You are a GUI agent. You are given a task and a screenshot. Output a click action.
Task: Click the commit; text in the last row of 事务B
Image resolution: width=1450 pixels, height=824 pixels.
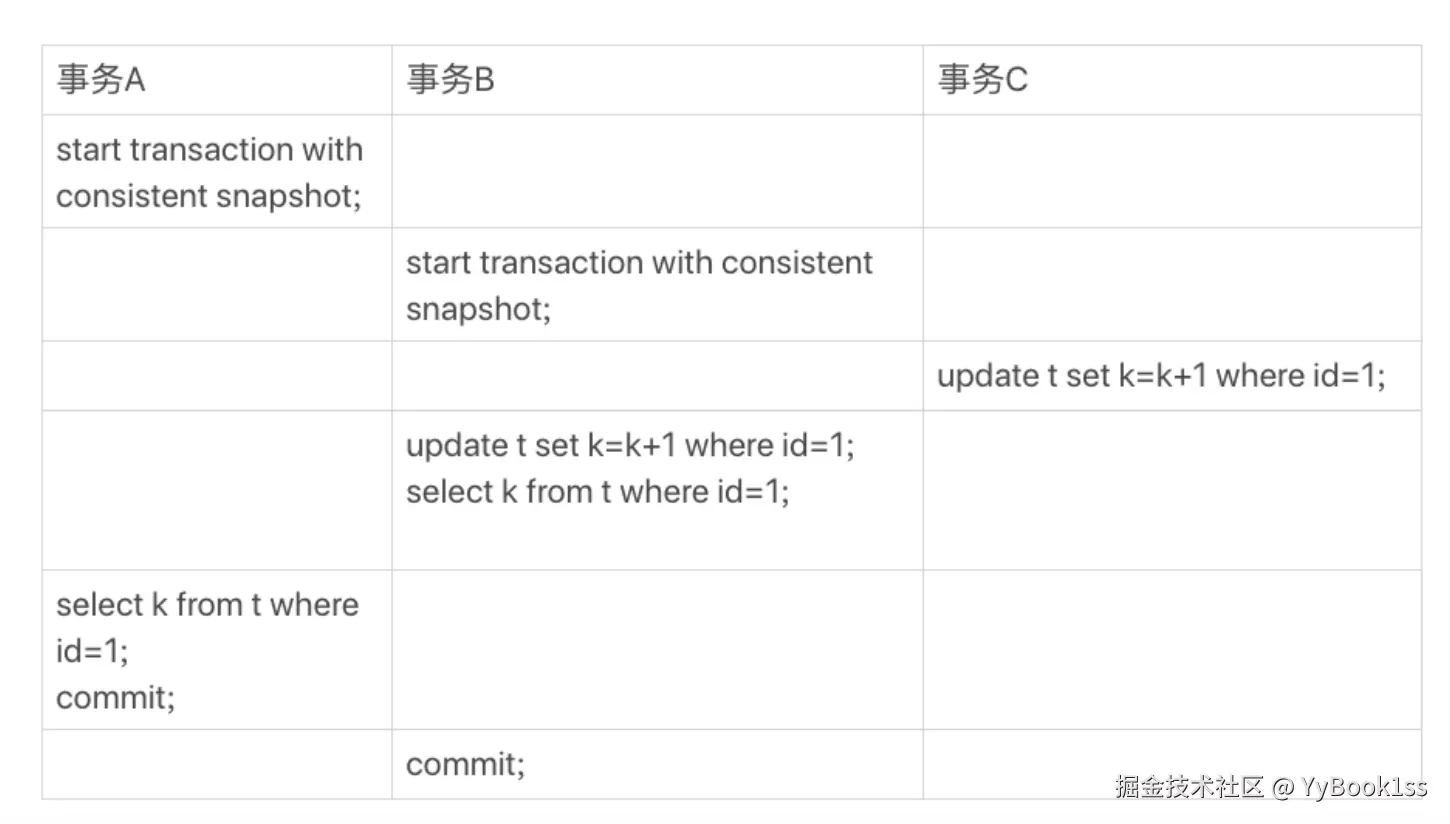pos(465,765)
